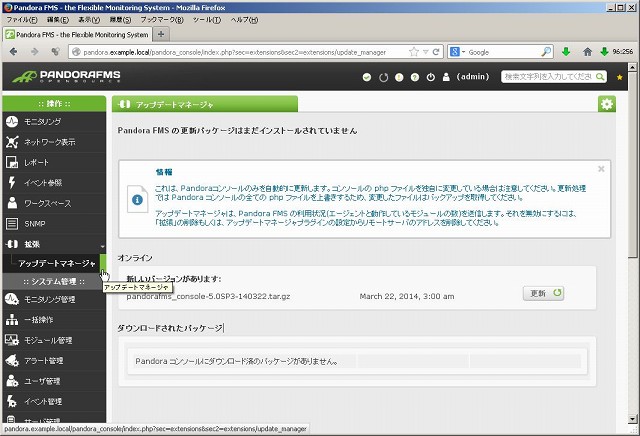
Task: Click the header refresh icon
Action: 383,77
